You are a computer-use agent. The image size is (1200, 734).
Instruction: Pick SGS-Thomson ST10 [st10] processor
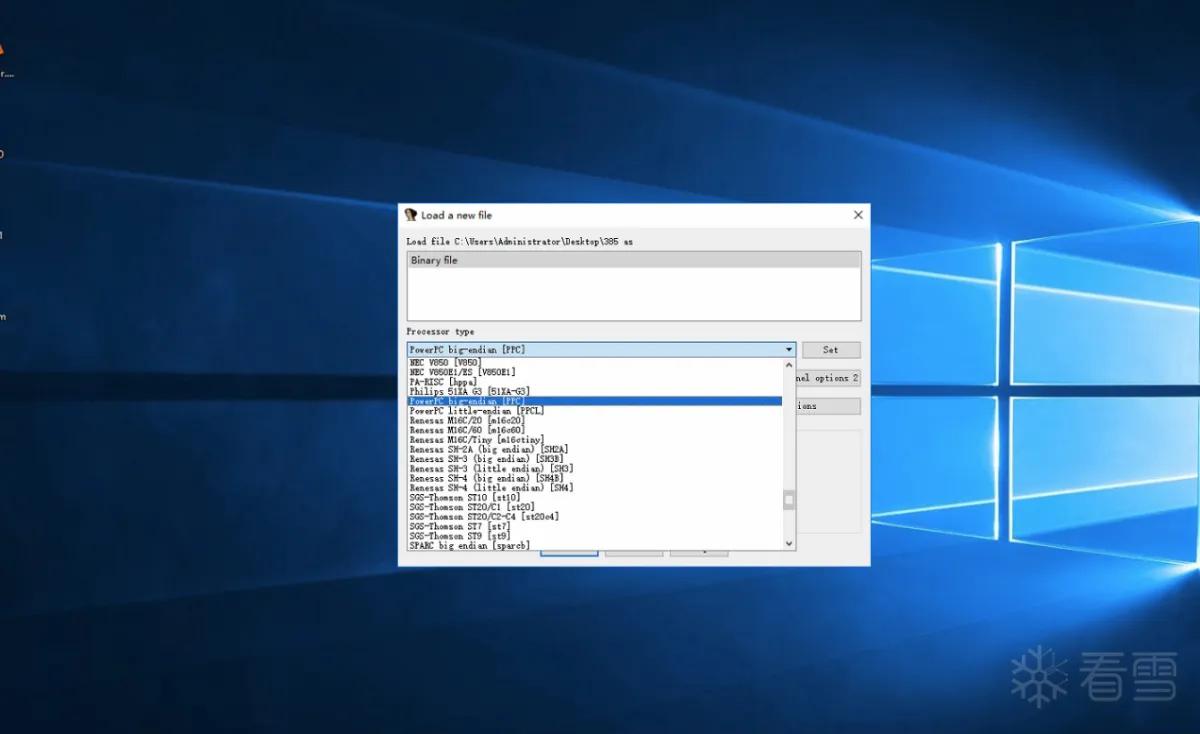(595, 498)
